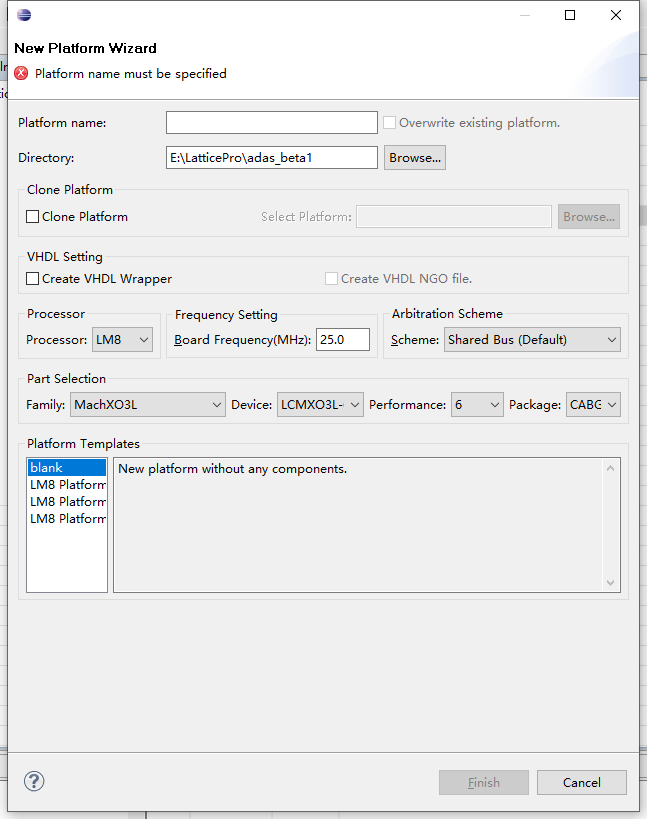Expand the Performance dropdown
This screenshot has width=647, height=819.
477,405
